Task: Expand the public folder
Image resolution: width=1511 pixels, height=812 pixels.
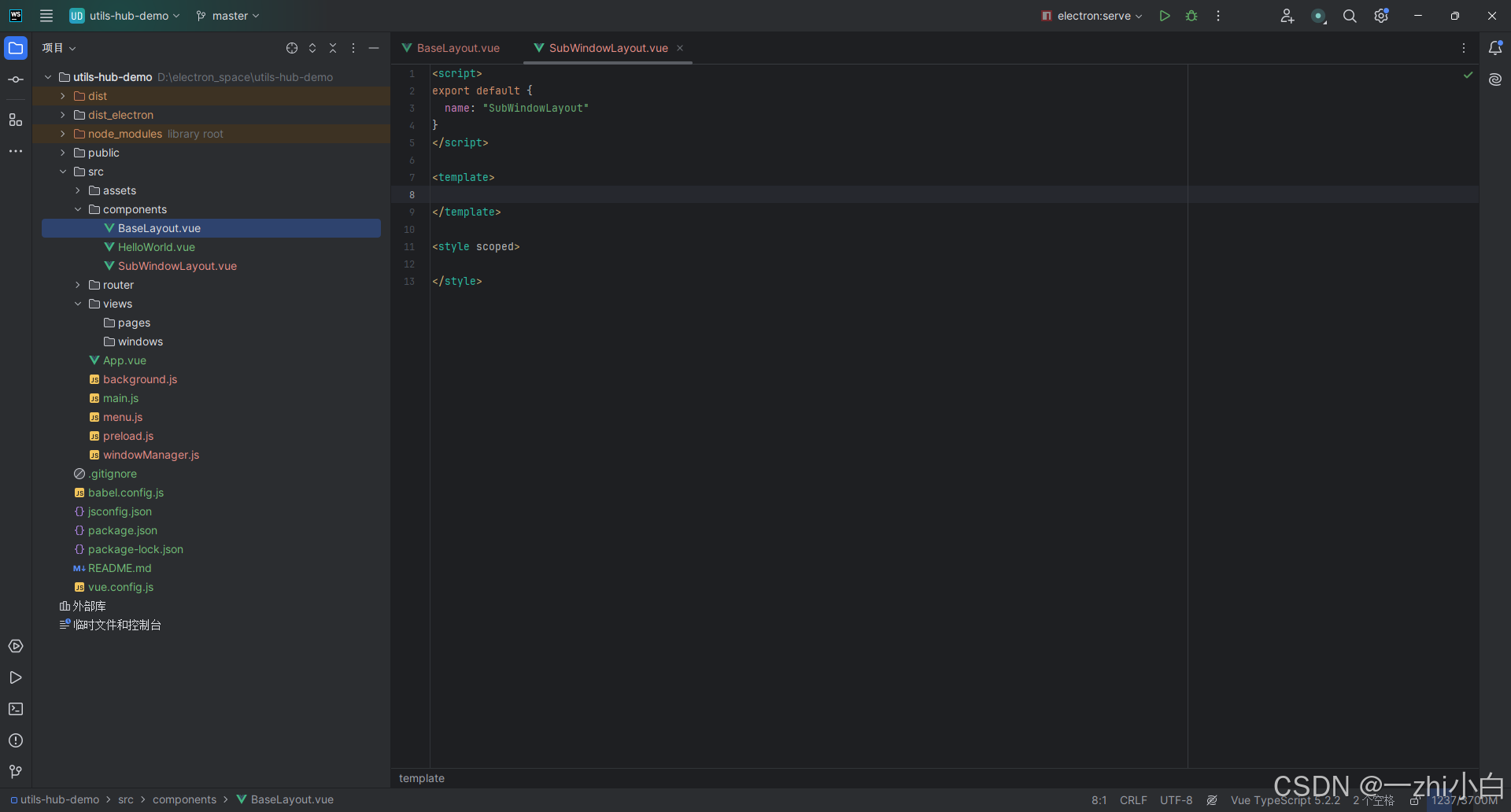Action: click(x=63, y=153)
